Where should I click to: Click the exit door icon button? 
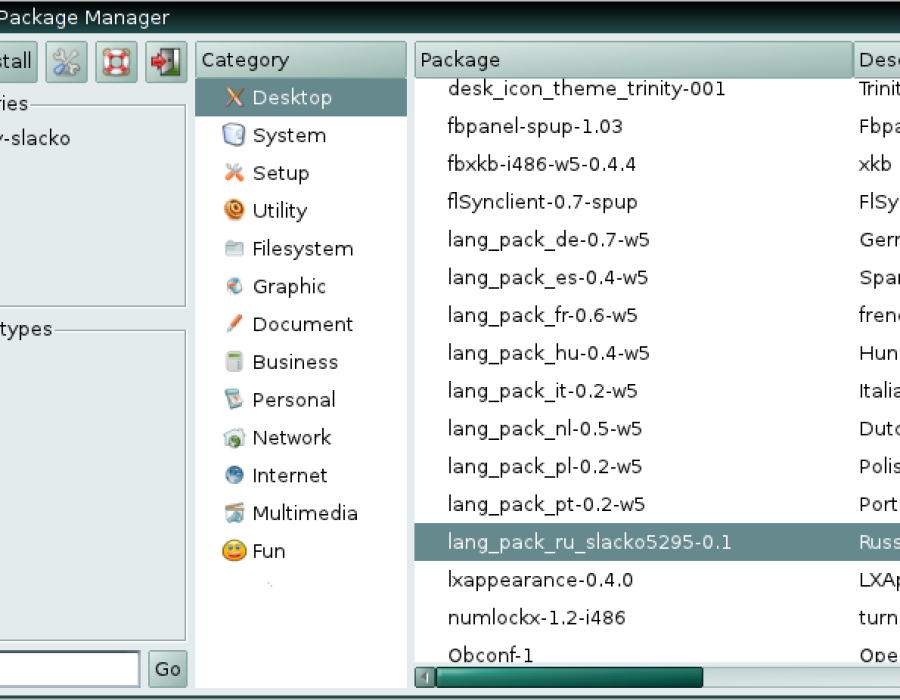(166, 61)
